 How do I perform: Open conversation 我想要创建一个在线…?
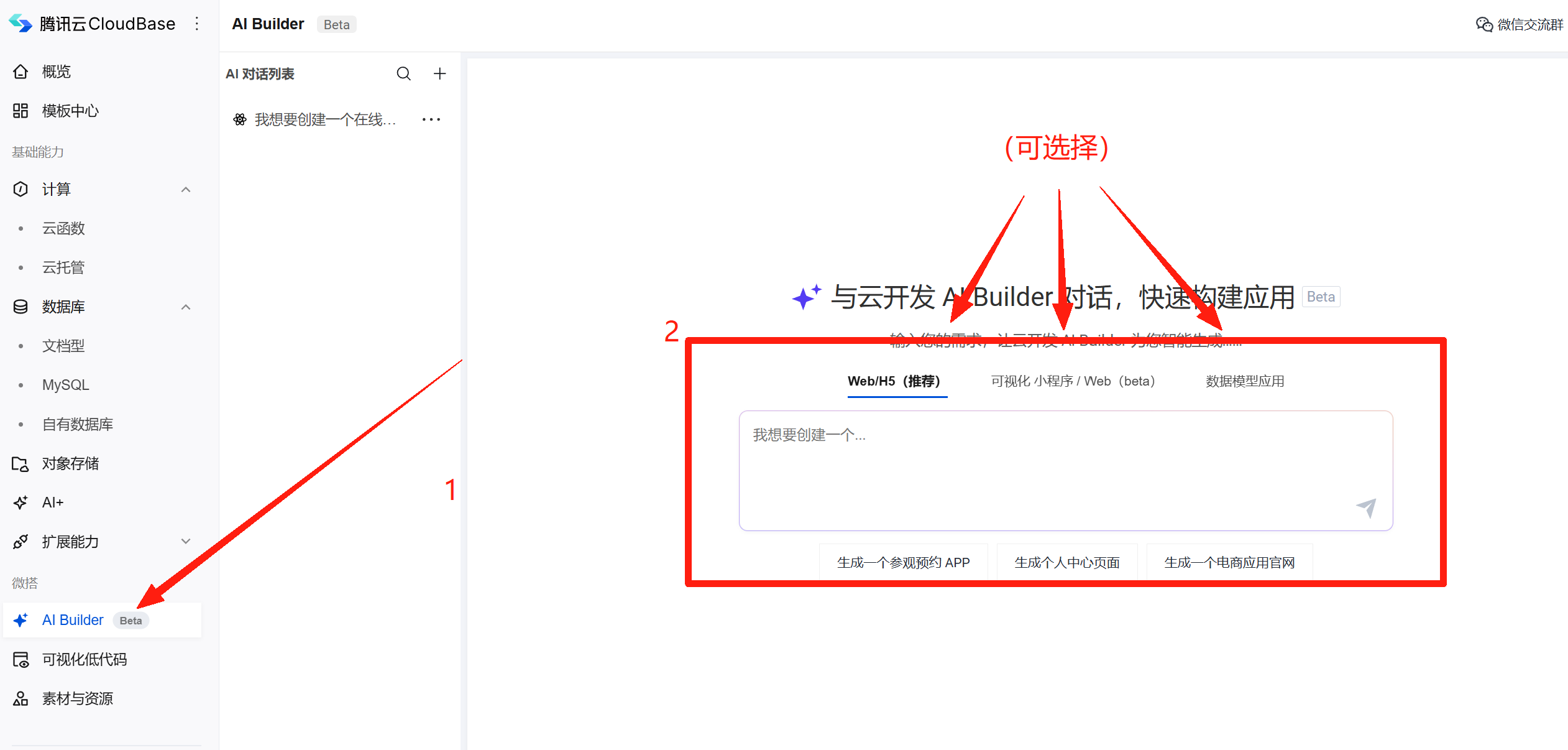325,119
